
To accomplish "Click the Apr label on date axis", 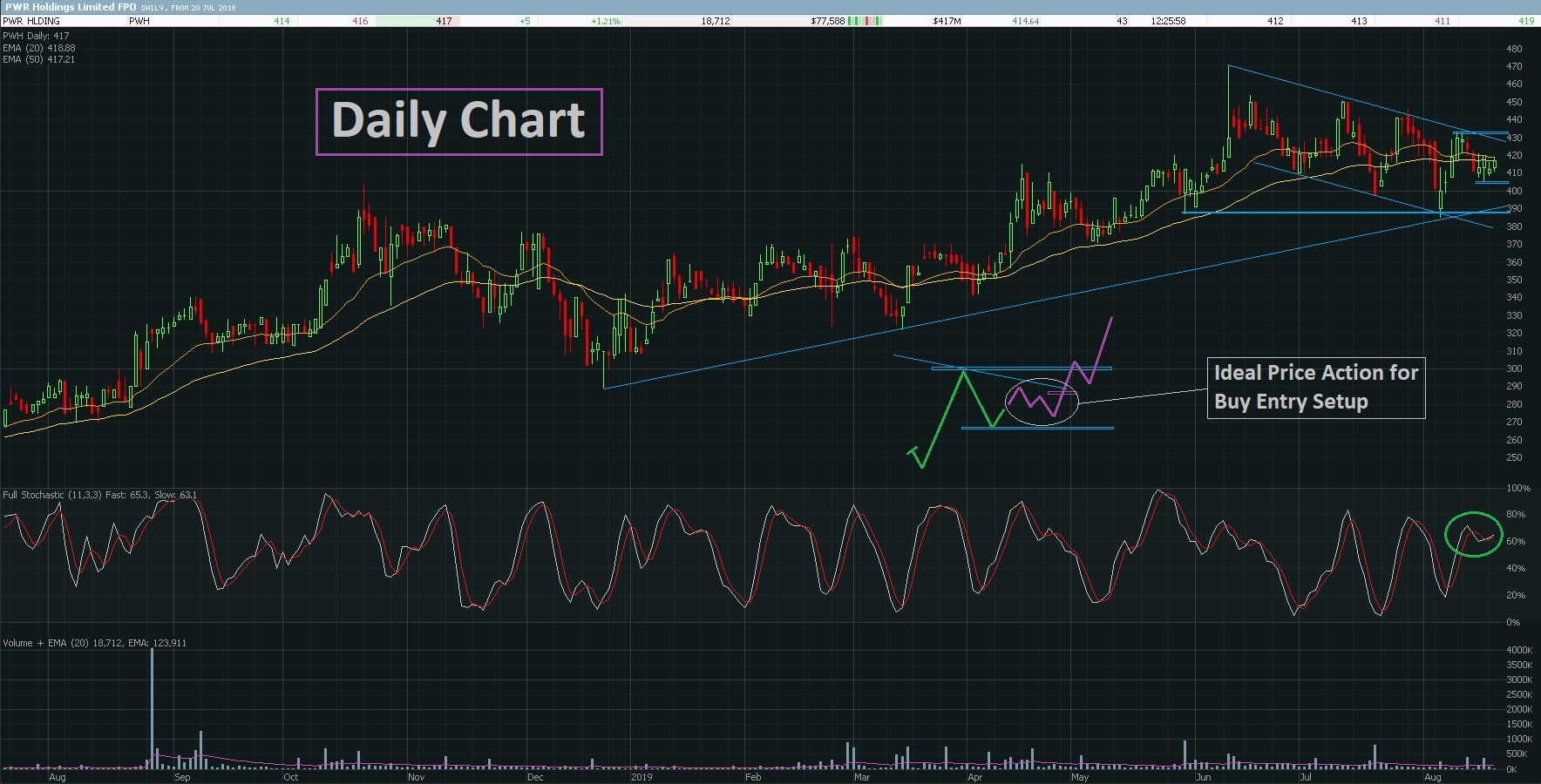I will [974, 777].
